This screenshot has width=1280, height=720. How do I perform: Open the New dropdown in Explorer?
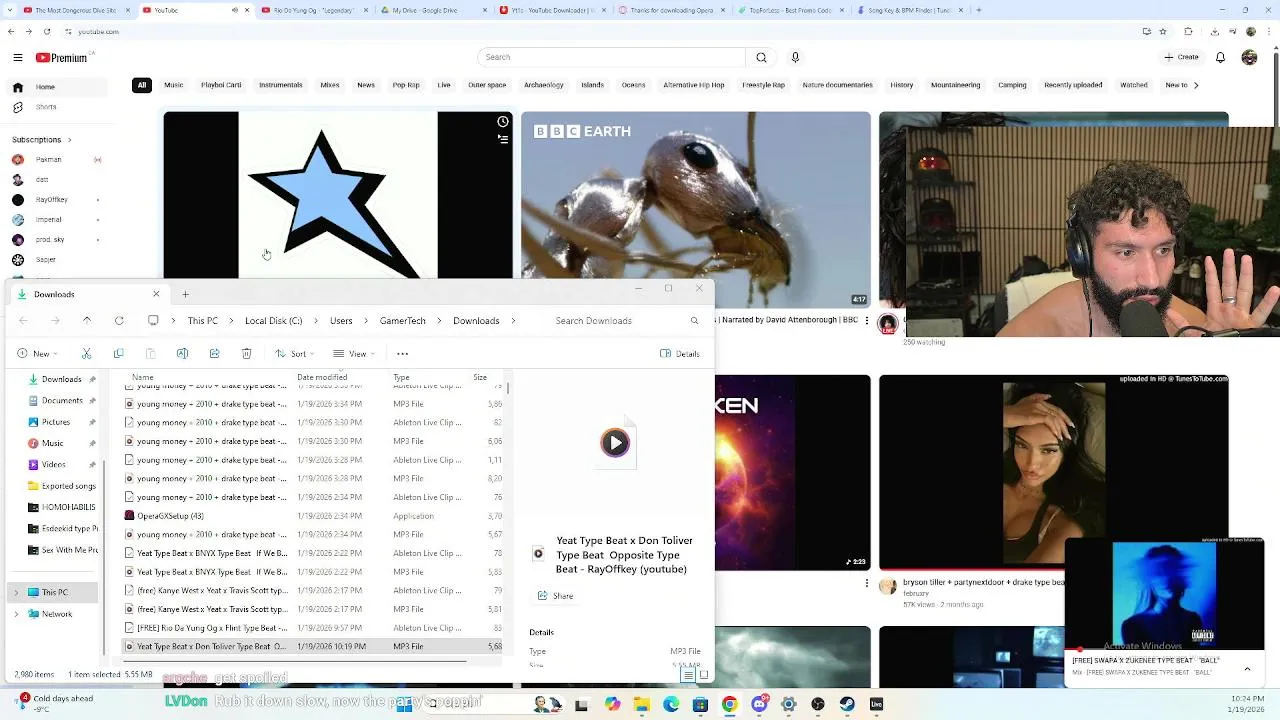pyautogui.click(x=38, y=354)
